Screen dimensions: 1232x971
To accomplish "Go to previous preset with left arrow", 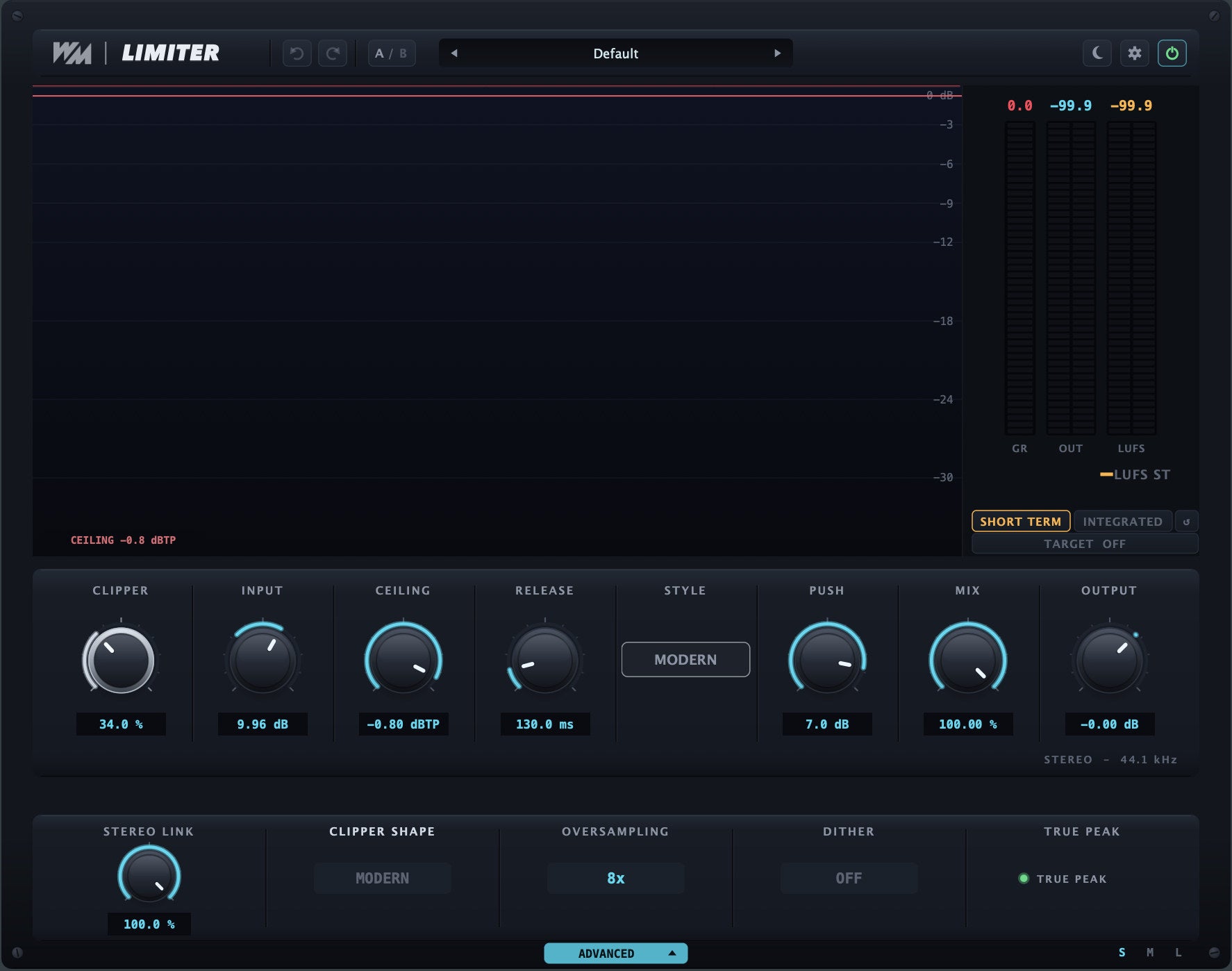I will pos(454,53).
